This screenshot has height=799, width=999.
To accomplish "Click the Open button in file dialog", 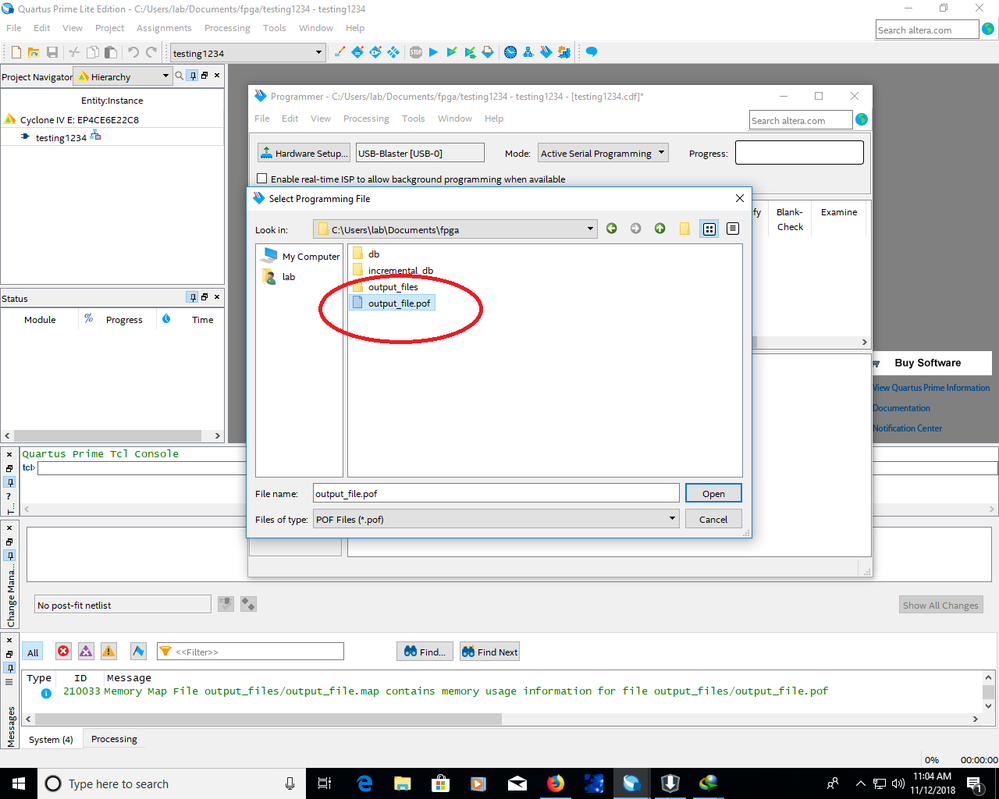I will coord(714,494).
